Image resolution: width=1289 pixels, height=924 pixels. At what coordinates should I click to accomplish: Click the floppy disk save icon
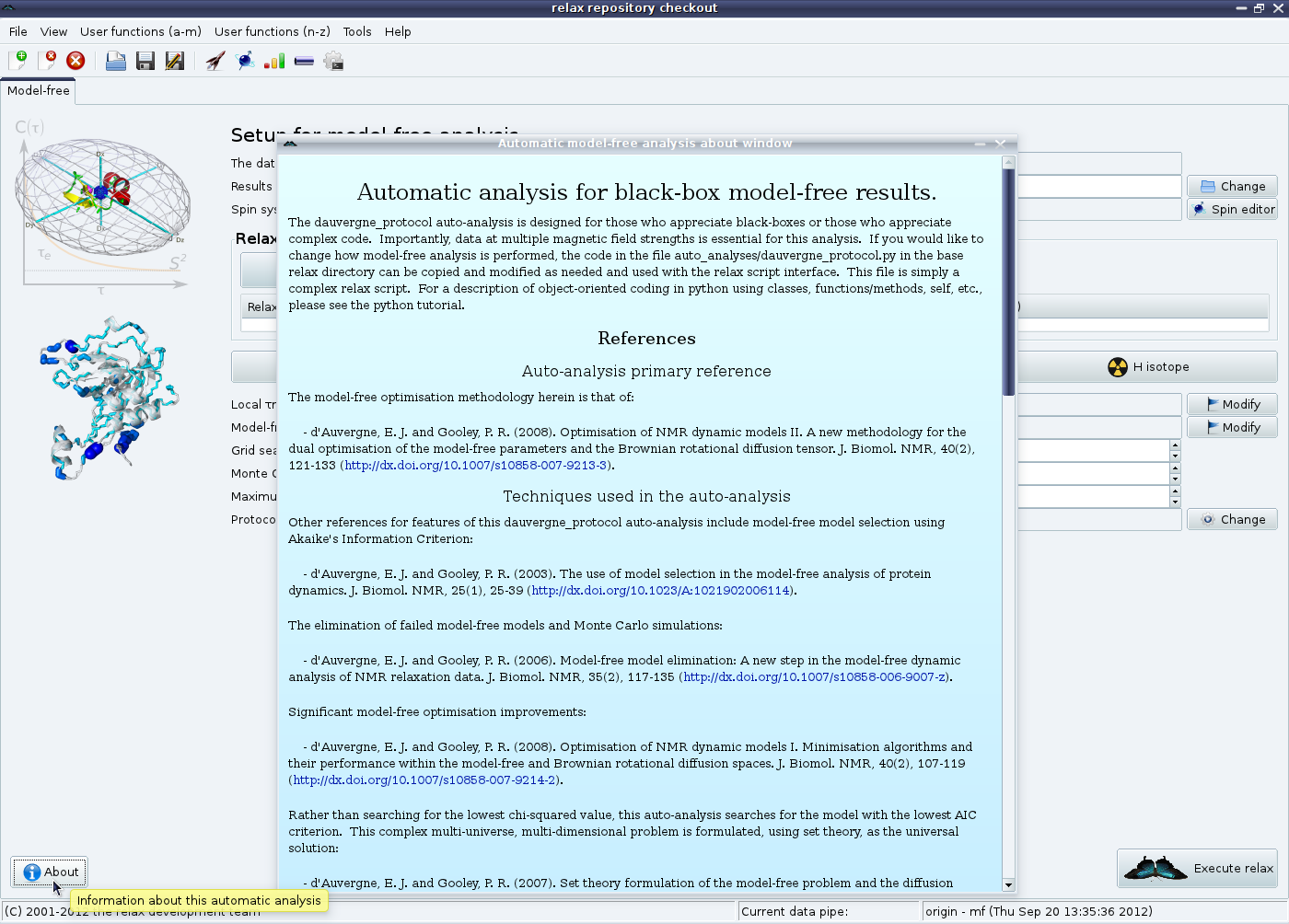point(145,61)
